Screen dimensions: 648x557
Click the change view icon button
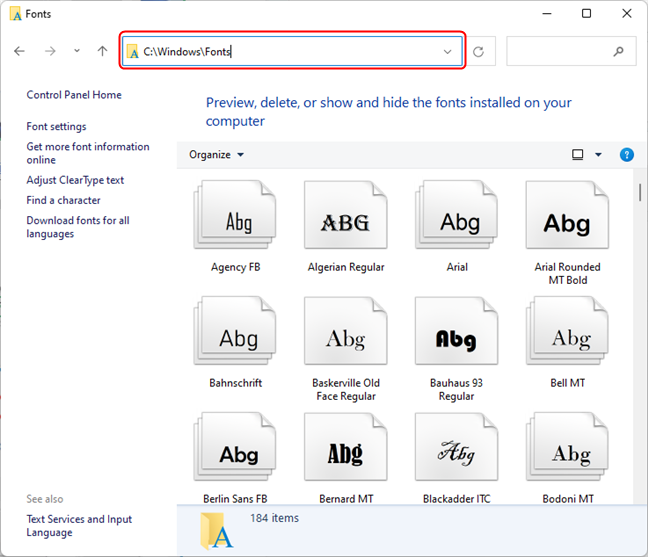click(577, 155)
